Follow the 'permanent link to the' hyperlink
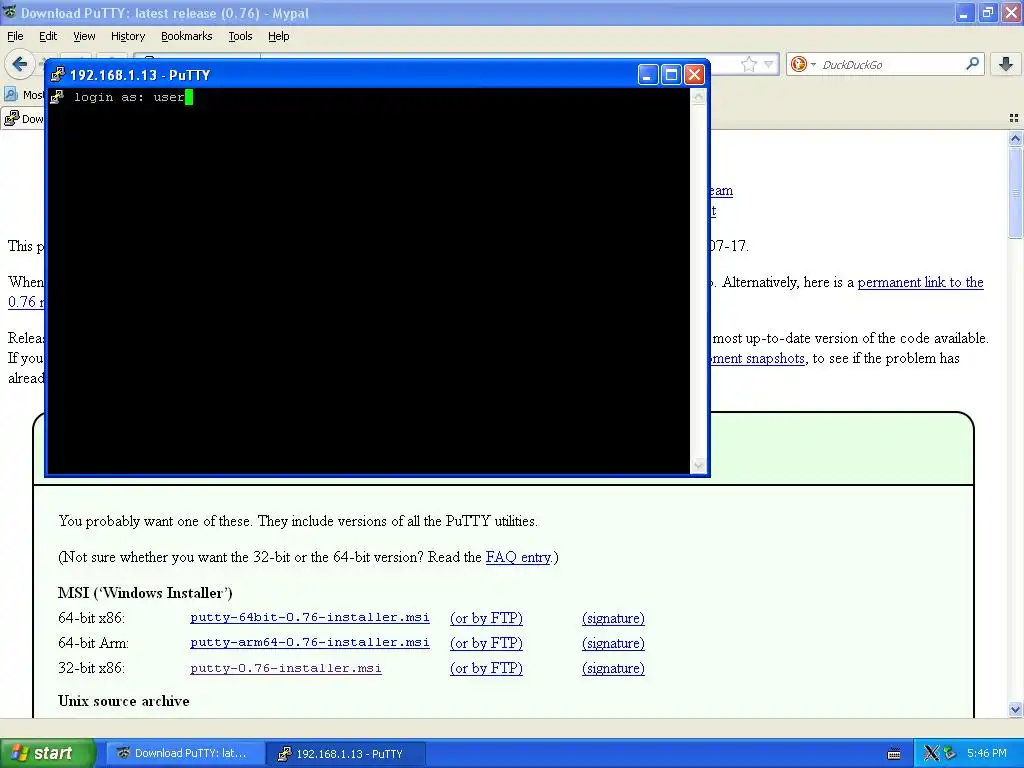Image resolution: width=1024 pixels, height=768 pixels. pyautogui.click(x=920, y=282)
